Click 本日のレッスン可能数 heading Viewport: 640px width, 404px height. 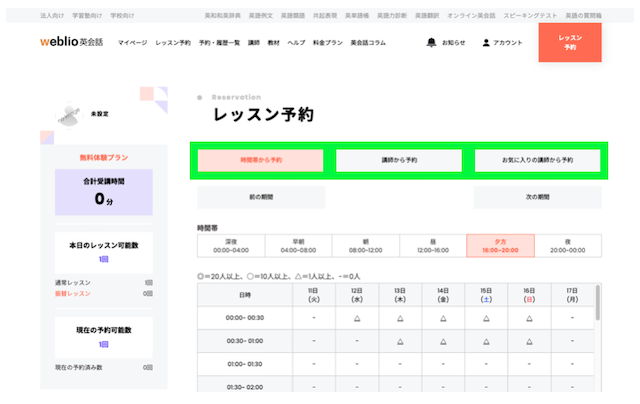point(104,245)
